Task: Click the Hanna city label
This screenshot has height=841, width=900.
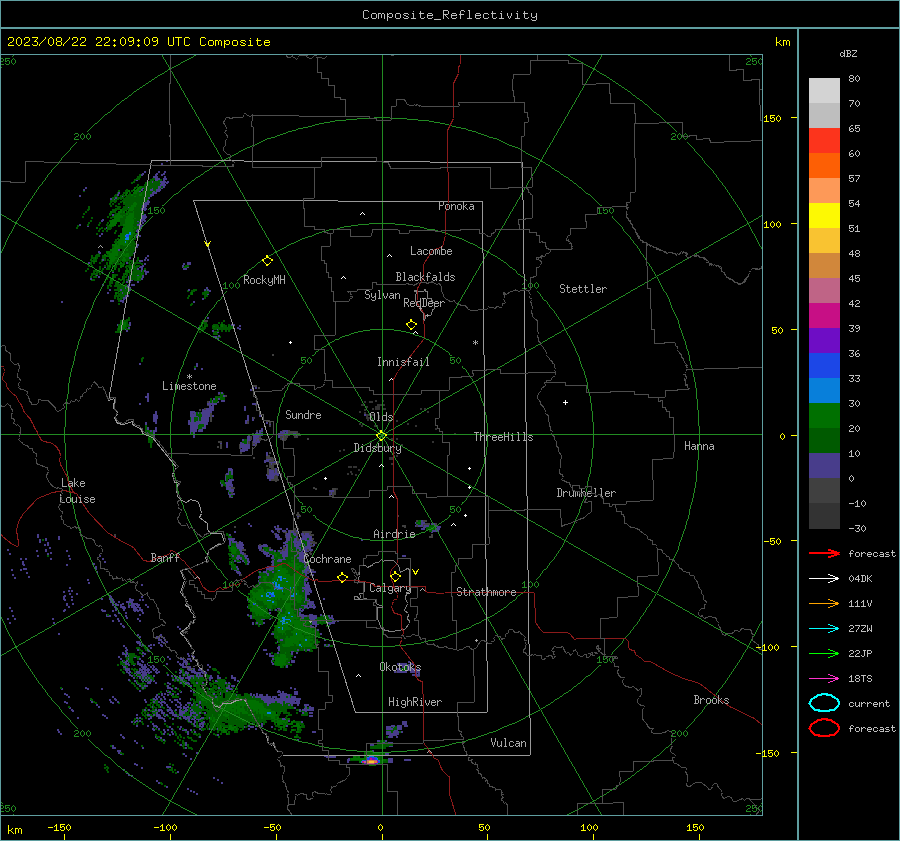Action: 699,446
